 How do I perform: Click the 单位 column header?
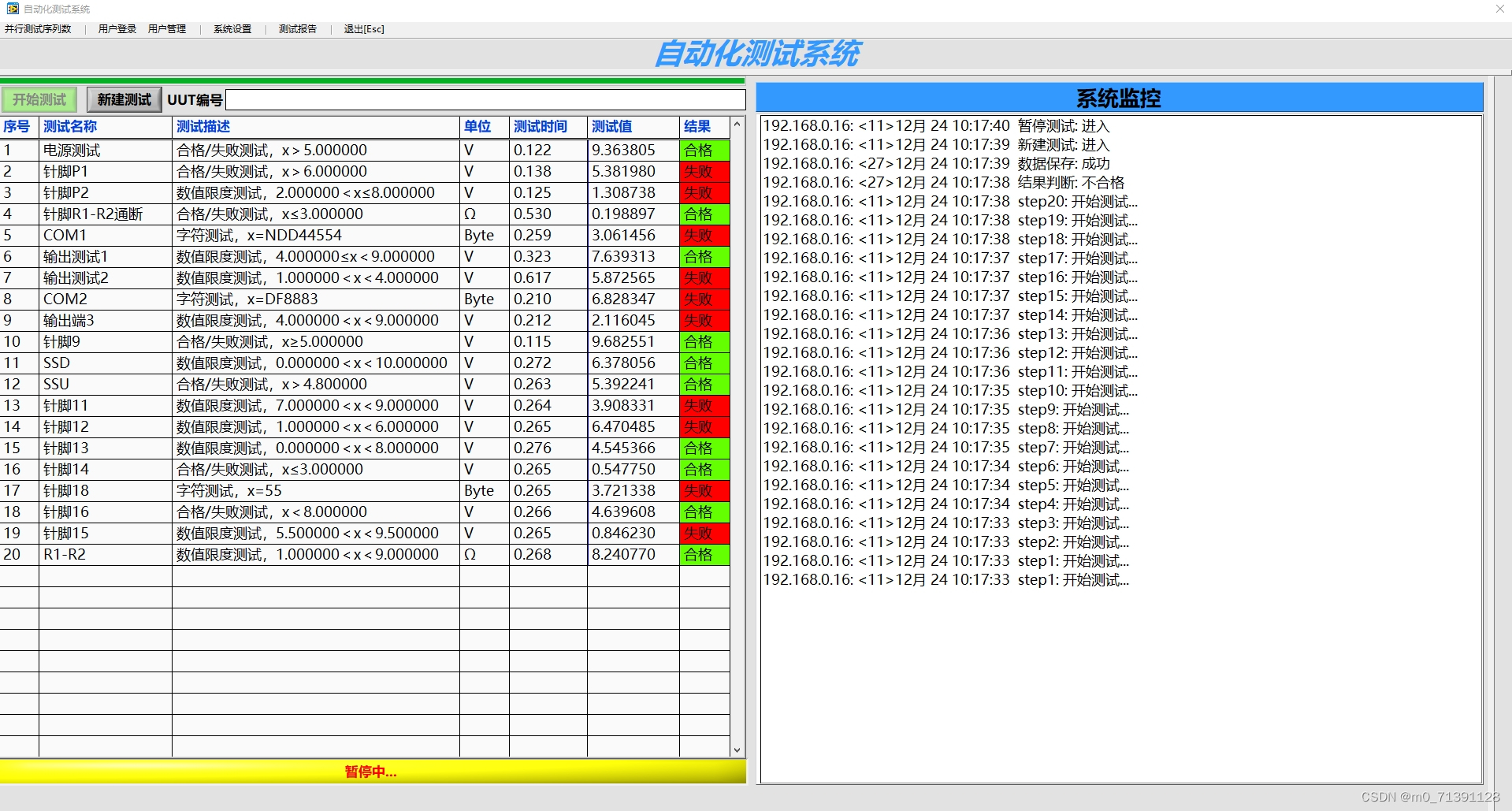point(485,127)
